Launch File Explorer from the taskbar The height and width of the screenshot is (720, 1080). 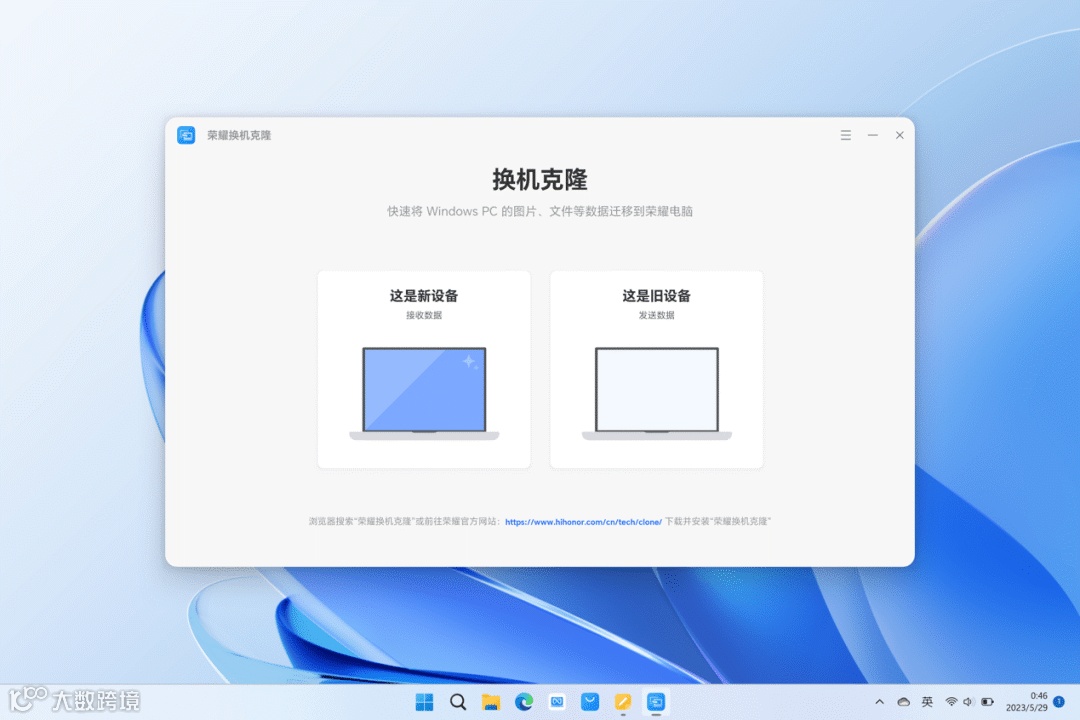point(490,702)
